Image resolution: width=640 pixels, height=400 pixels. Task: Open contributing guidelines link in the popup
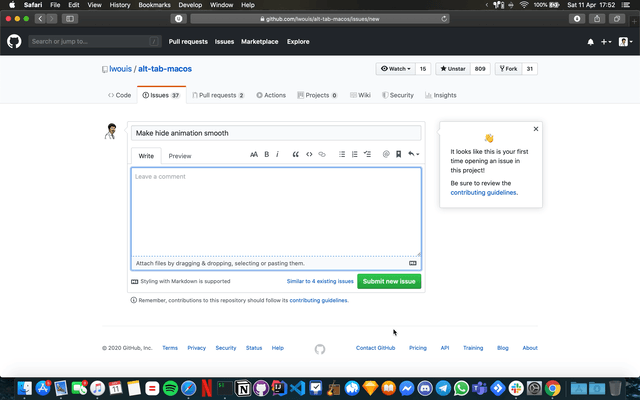click(483, 193)
